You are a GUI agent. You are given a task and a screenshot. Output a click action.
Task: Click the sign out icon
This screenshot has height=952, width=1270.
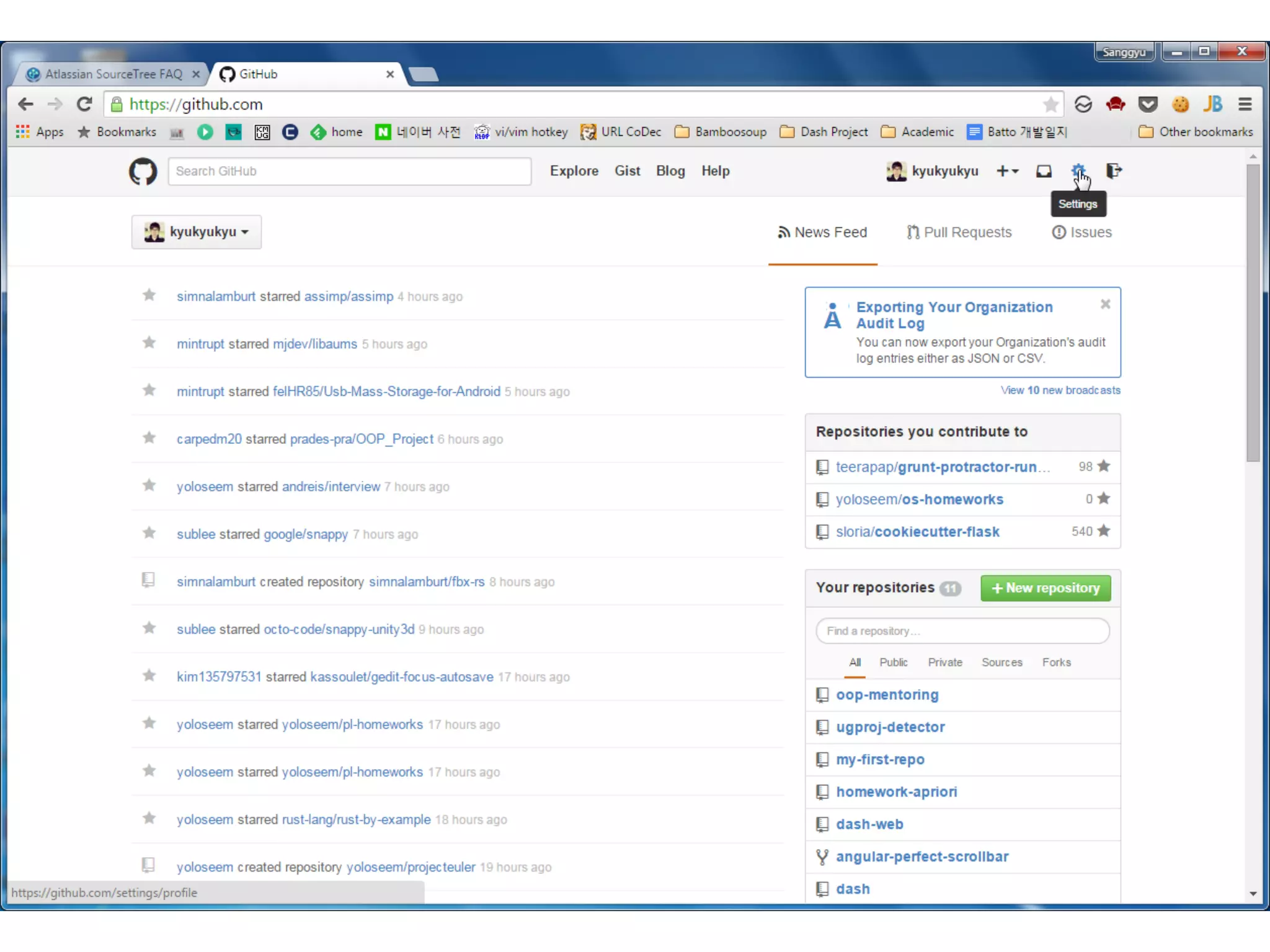(1114, 171)
